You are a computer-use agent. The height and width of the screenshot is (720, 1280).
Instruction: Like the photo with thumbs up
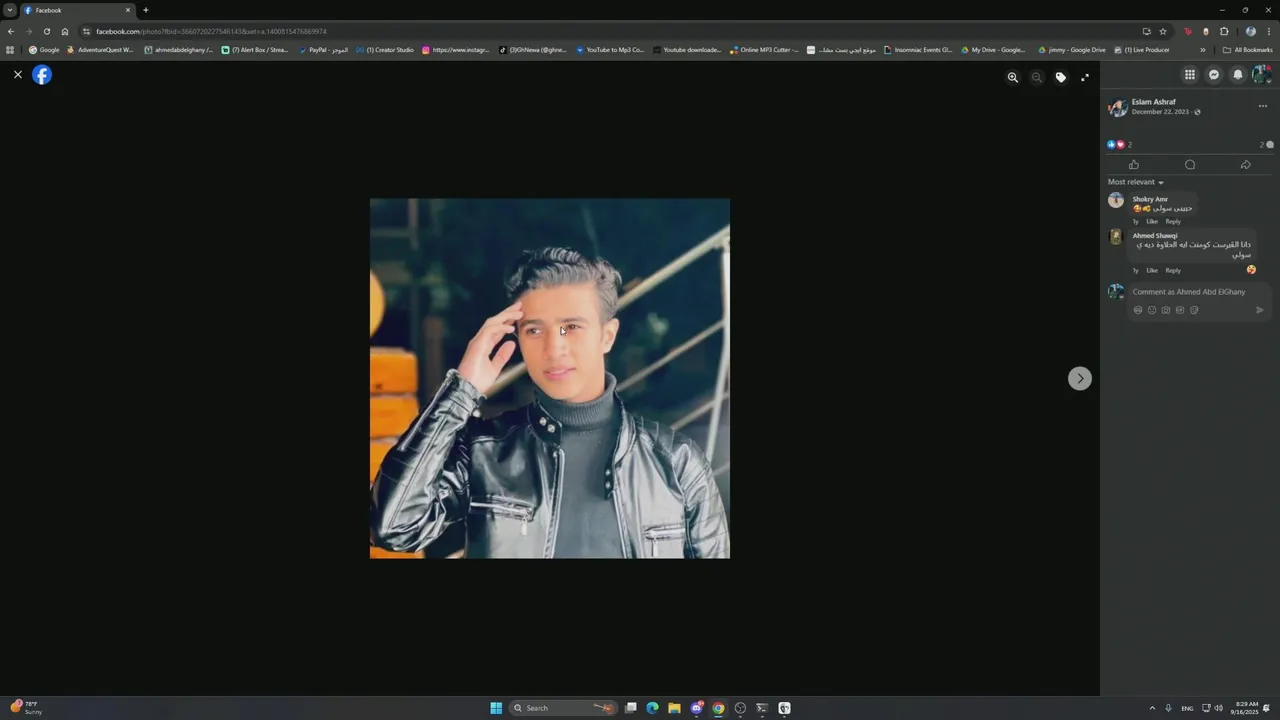click(1134, 165)
